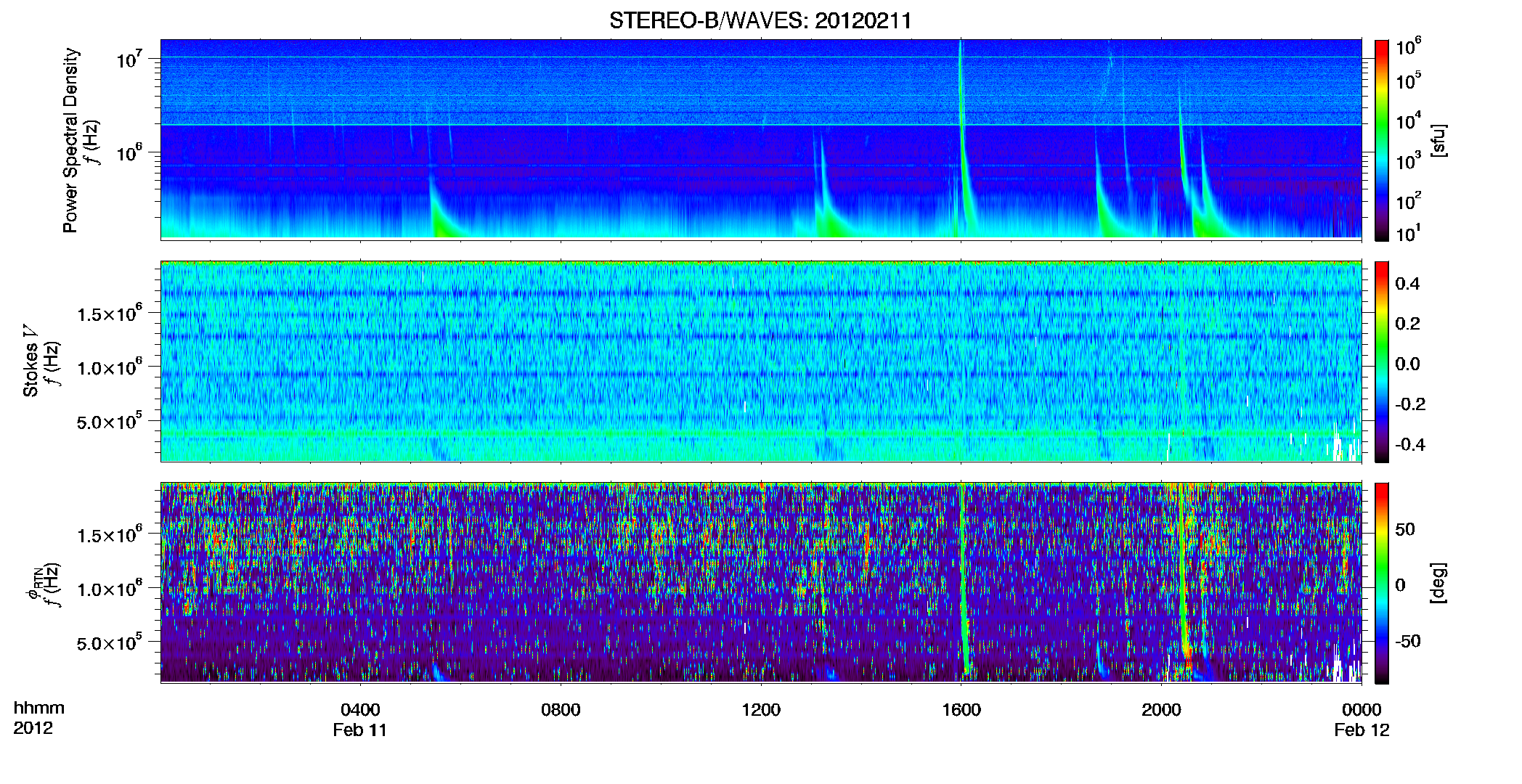The width and height of the screenshot is (1522, 784).
Task: Click the Stokes V axis label
Action: click(30, 361)
